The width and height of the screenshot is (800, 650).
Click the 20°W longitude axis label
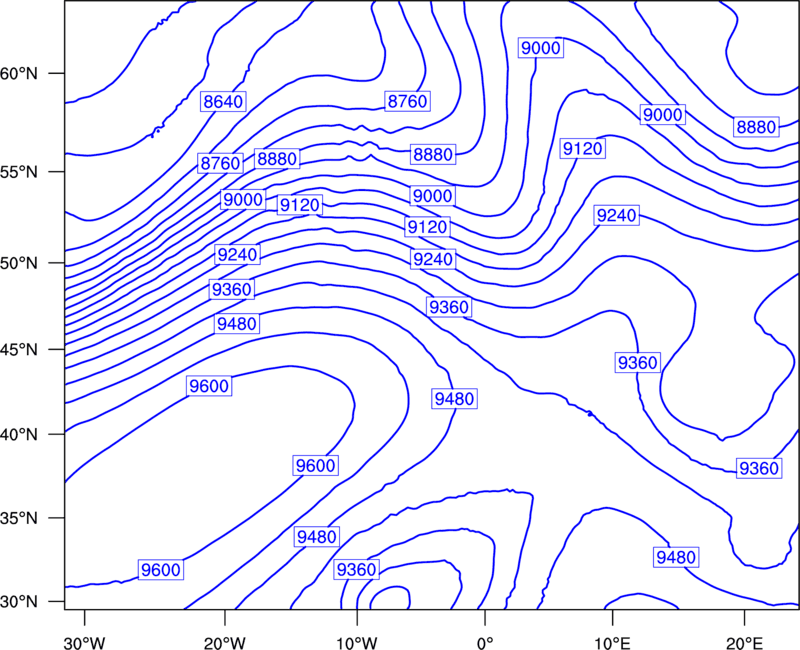tap(225, 643)
